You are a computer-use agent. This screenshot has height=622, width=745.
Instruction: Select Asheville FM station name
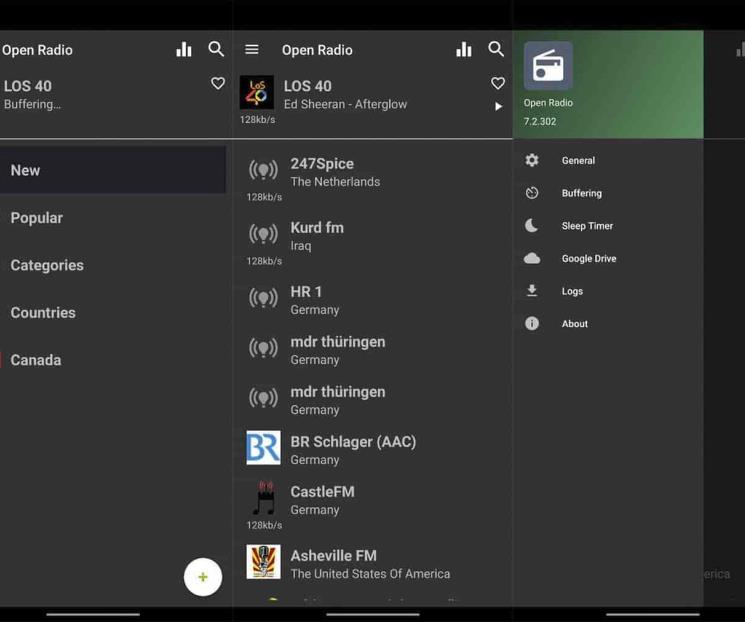tap(334, 556)
